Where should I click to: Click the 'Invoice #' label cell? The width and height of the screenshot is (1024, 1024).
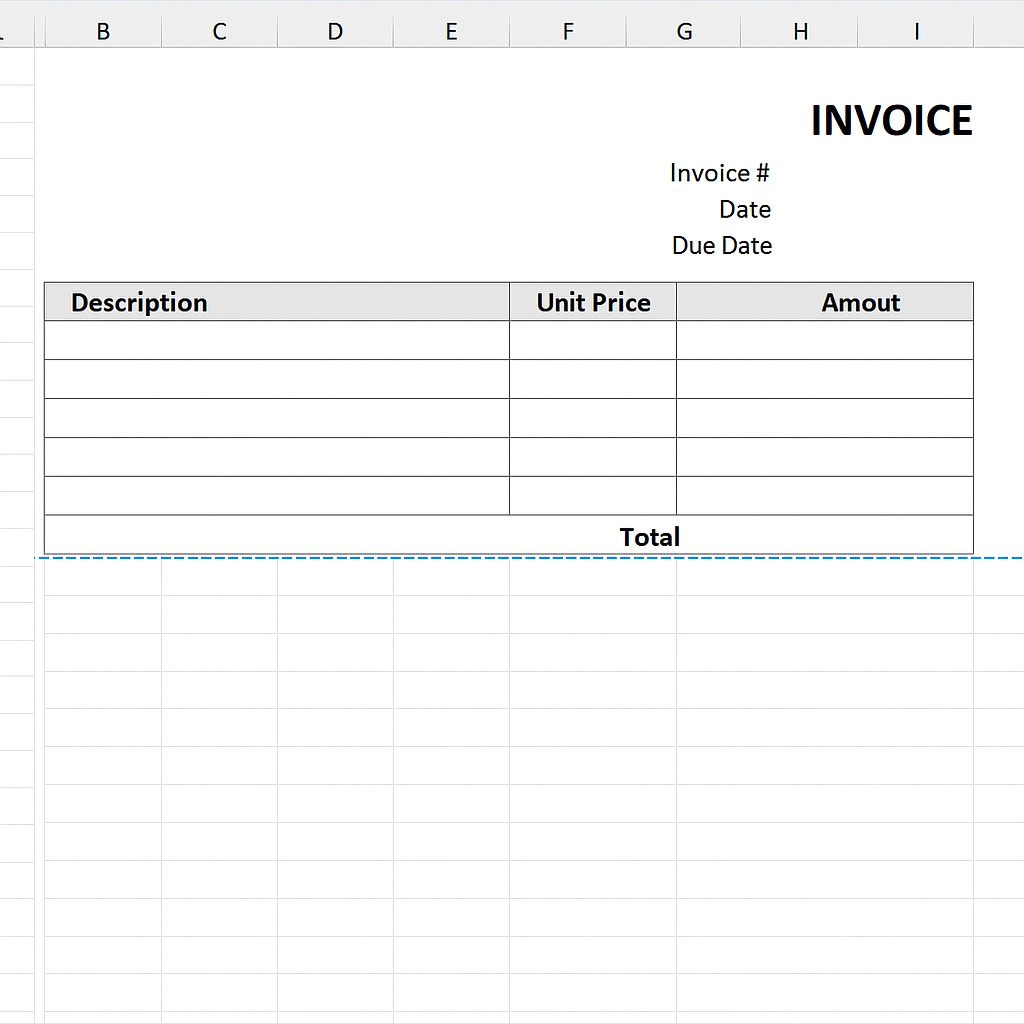719,173
